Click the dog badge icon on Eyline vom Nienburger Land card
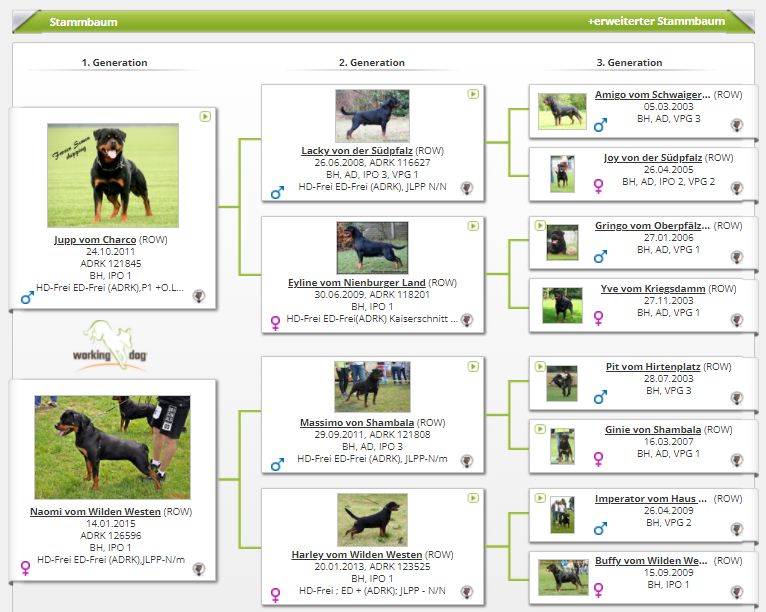Screen dimensions: 766x612 [x=467, y=322]
